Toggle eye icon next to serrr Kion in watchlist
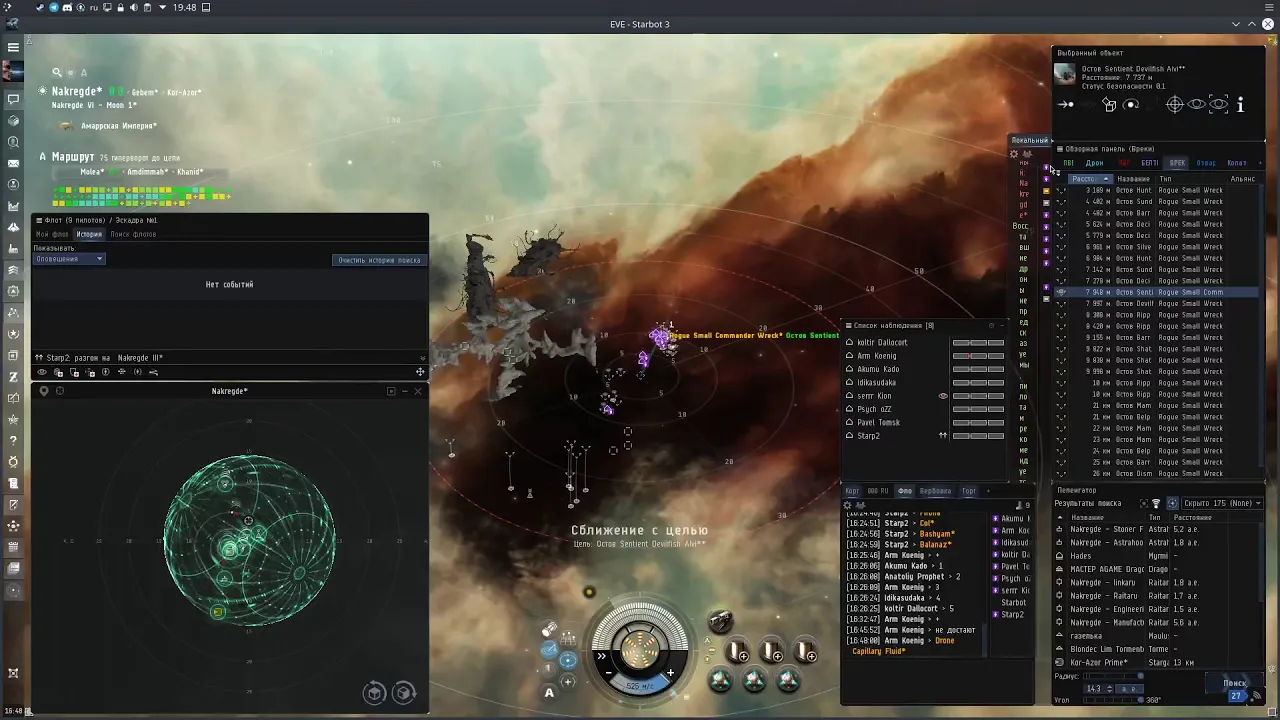1280x720 pixels. [x=942, y=396]
